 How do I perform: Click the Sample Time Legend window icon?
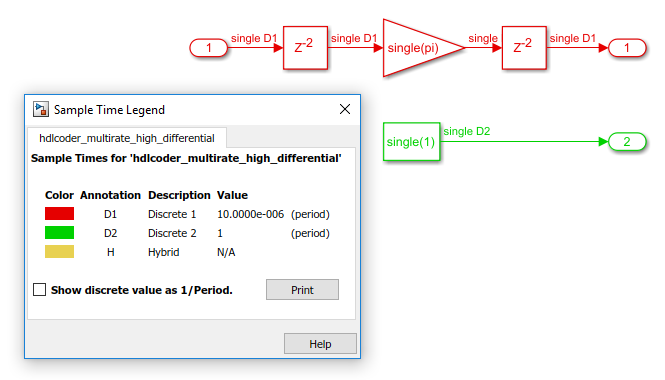coord(41,109)
